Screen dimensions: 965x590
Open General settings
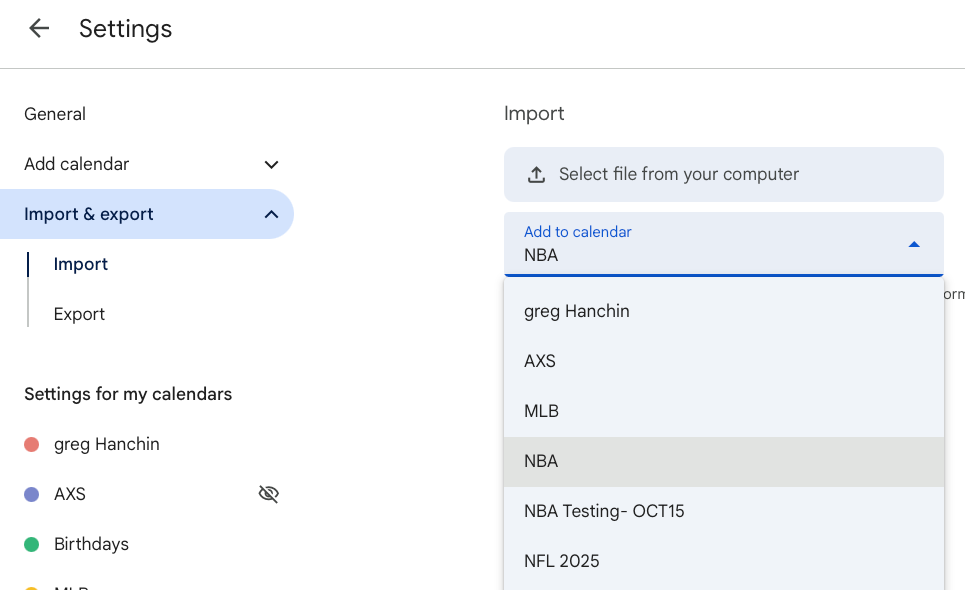tap(55, 114)
